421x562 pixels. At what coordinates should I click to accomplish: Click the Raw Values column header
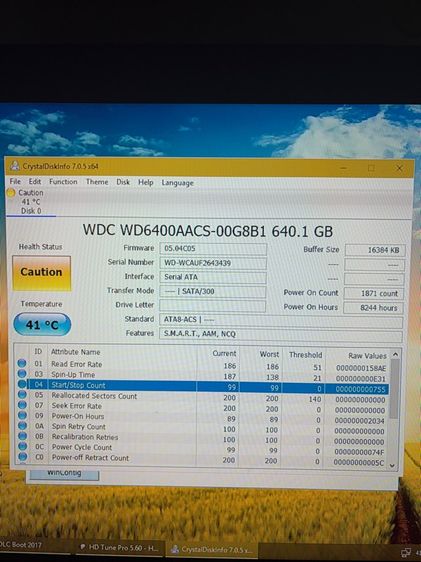(358, 356)
